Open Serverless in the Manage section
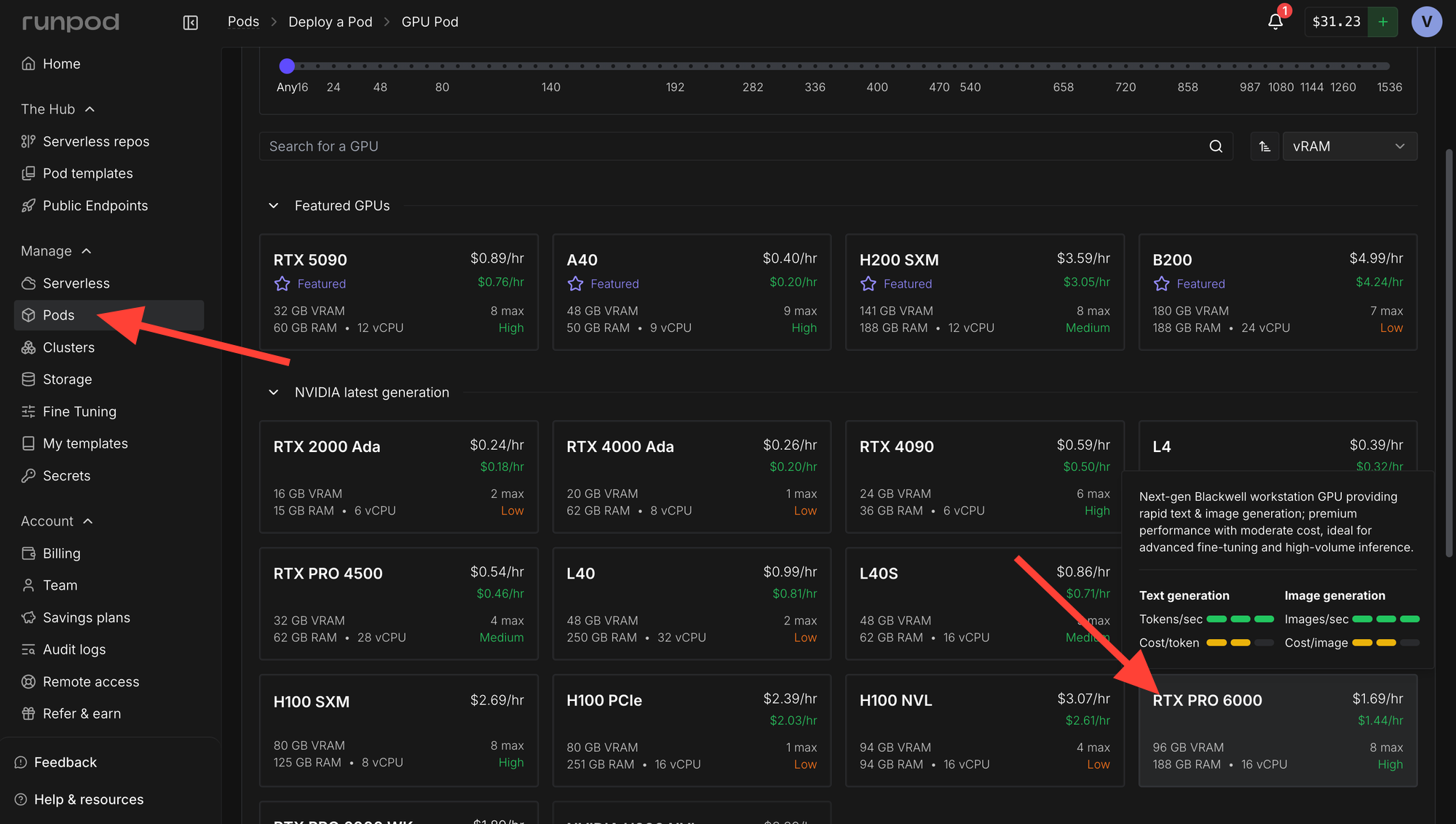 [76, 283]
